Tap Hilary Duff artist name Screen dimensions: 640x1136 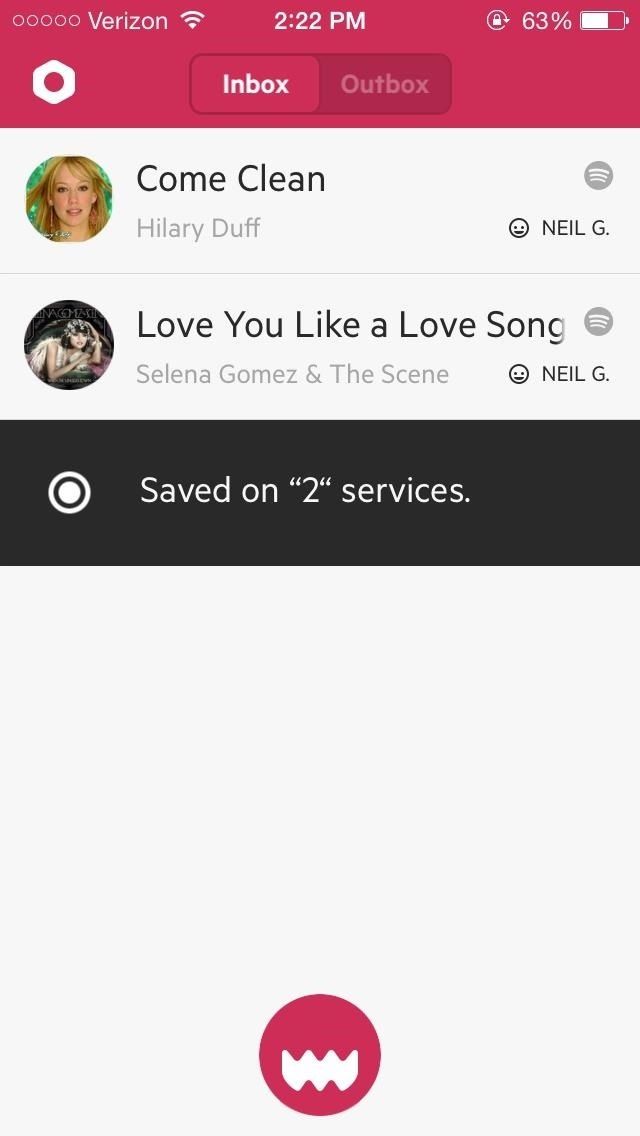pyautogui.click(x=198, y=228)
